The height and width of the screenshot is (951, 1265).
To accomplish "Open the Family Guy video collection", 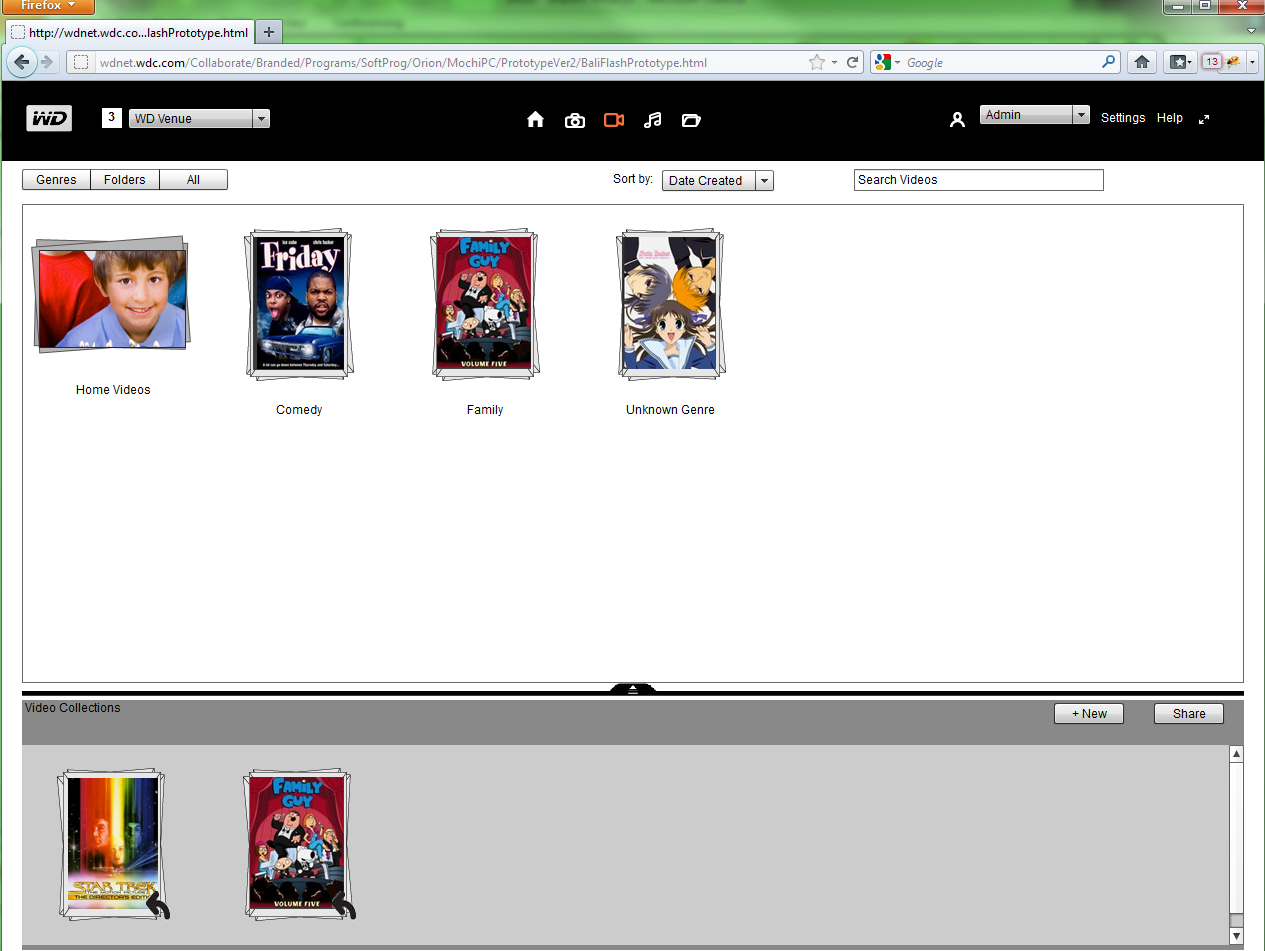I will coord(298,844).
